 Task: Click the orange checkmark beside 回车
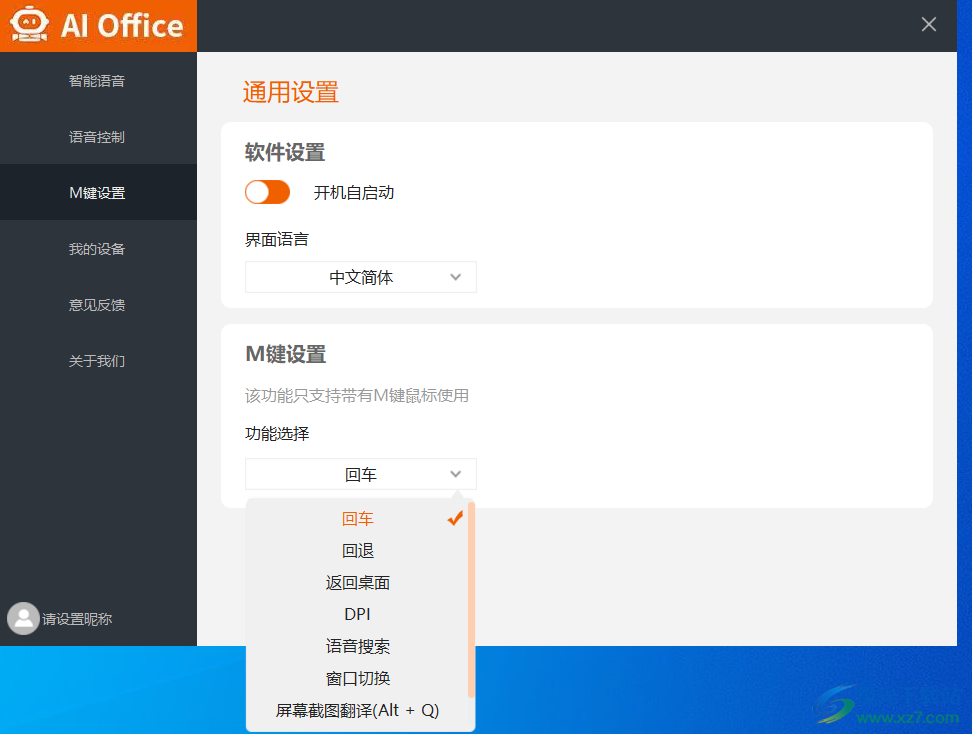tap(455, 518)
